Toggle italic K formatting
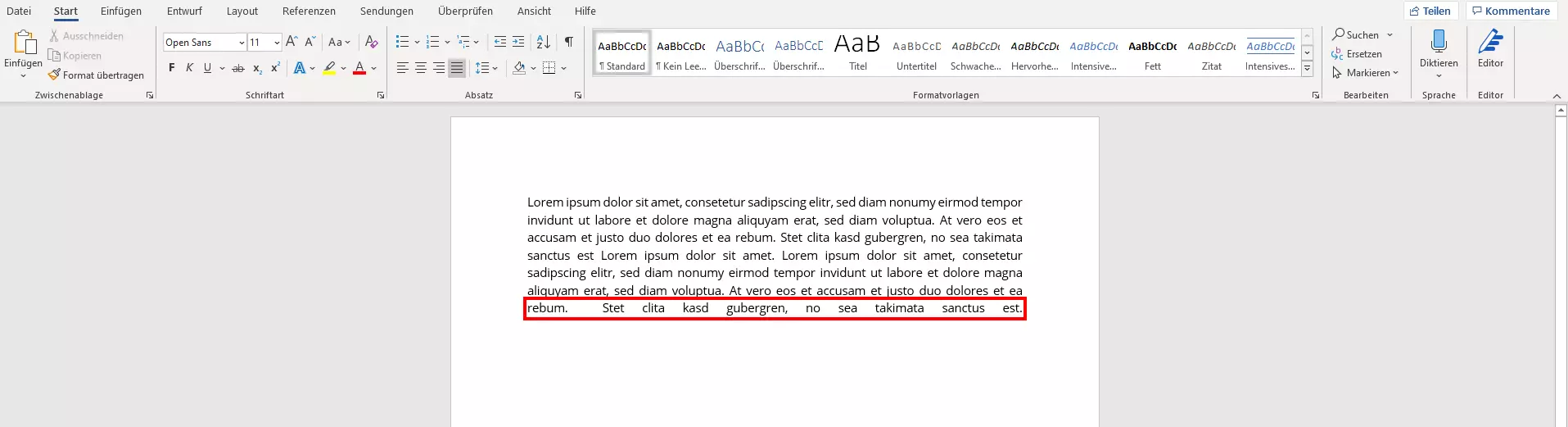This screenshot has width=1568, height=427. pyautogui.click(x=189, y=68)
